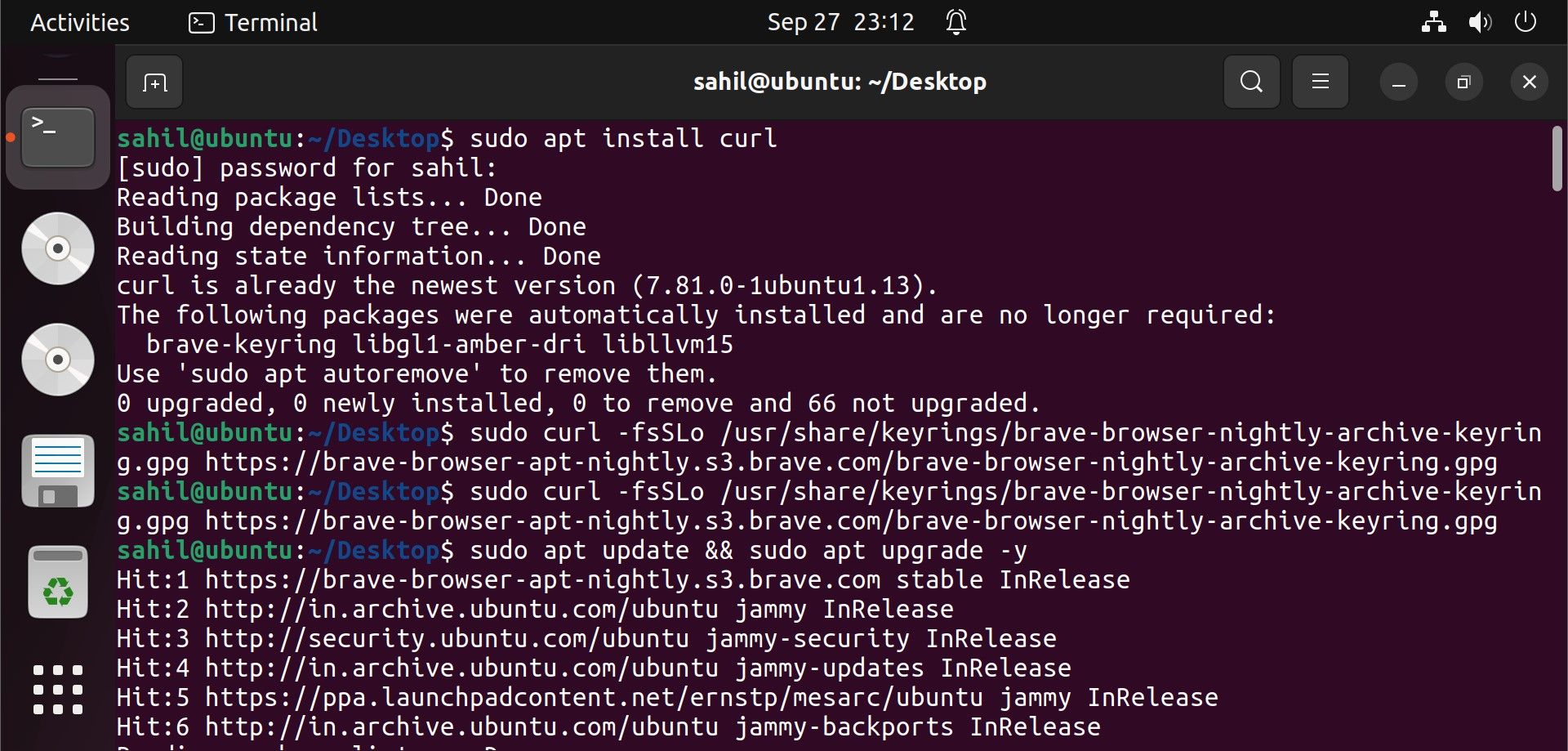
Task: Open the Trash from the dock
Action: (x=57, y=581)
